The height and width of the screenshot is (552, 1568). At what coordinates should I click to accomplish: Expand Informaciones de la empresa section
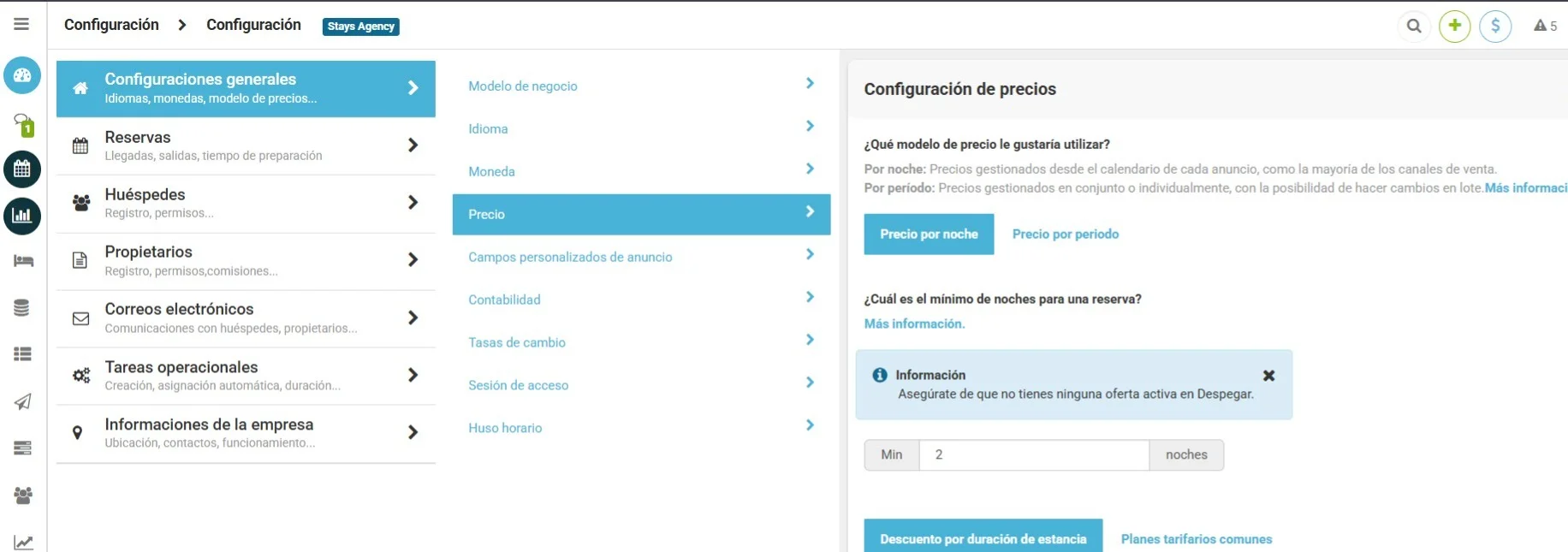tap(246, 433)
